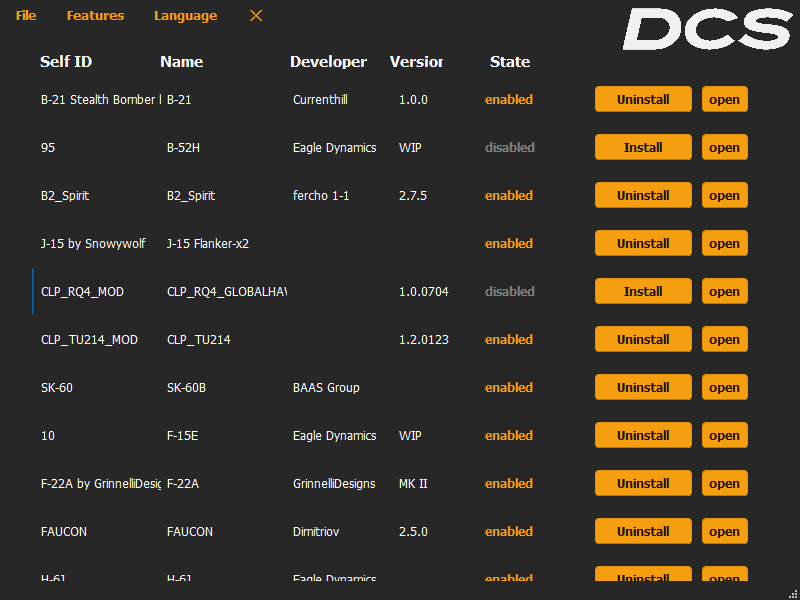The height and width of the screenshot is (600, 800).
Task: Install the B-52H mod
Action: coord(643,148)
